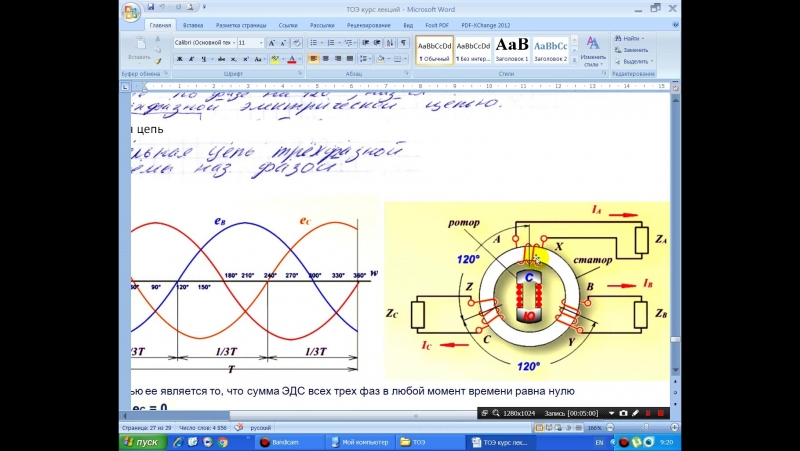Grow font size with large A icon
Image resolution: width=800 pixels, height=451 pixels.
tap(272, 43)
